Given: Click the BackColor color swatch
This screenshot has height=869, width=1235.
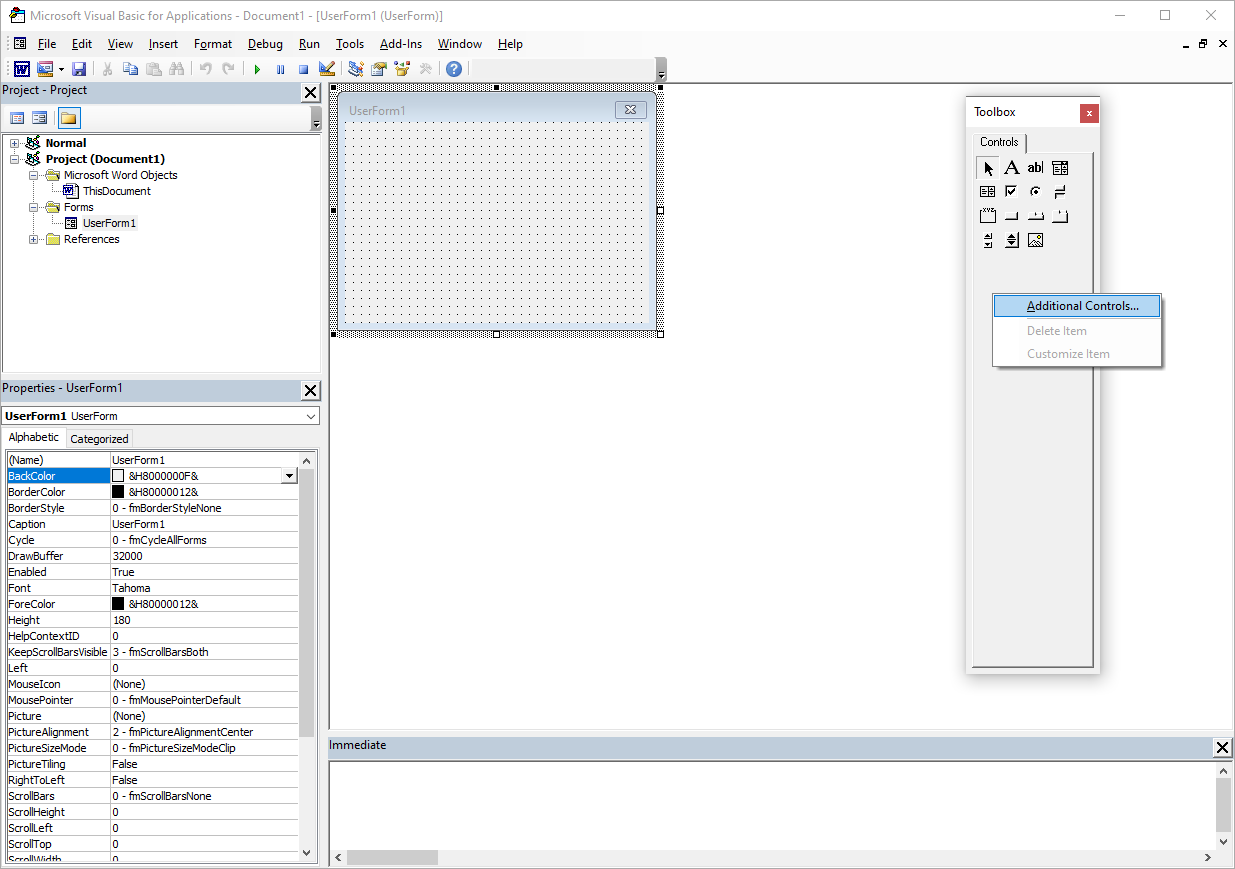Looking at the screenshot, I should 118,476.
